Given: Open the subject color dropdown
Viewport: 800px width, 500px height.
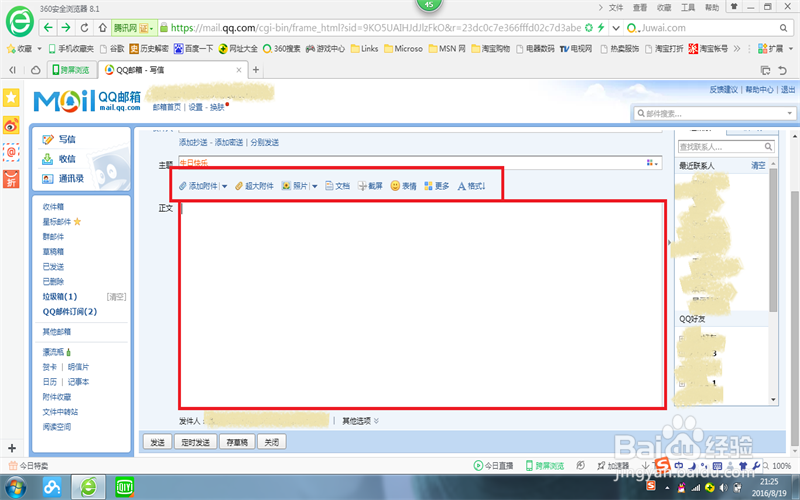Looking at the screenshot, I should [653, 163].
